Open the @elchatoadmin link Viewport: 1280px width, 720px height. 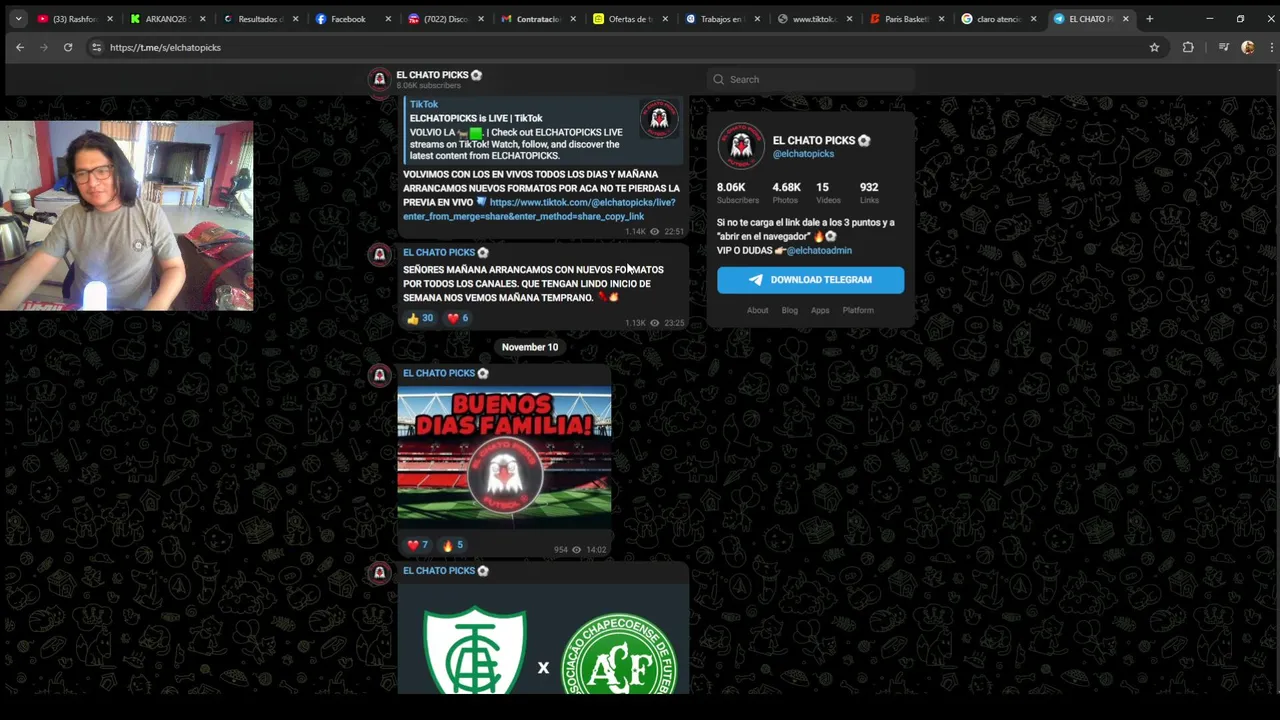(x=819, y=251)
